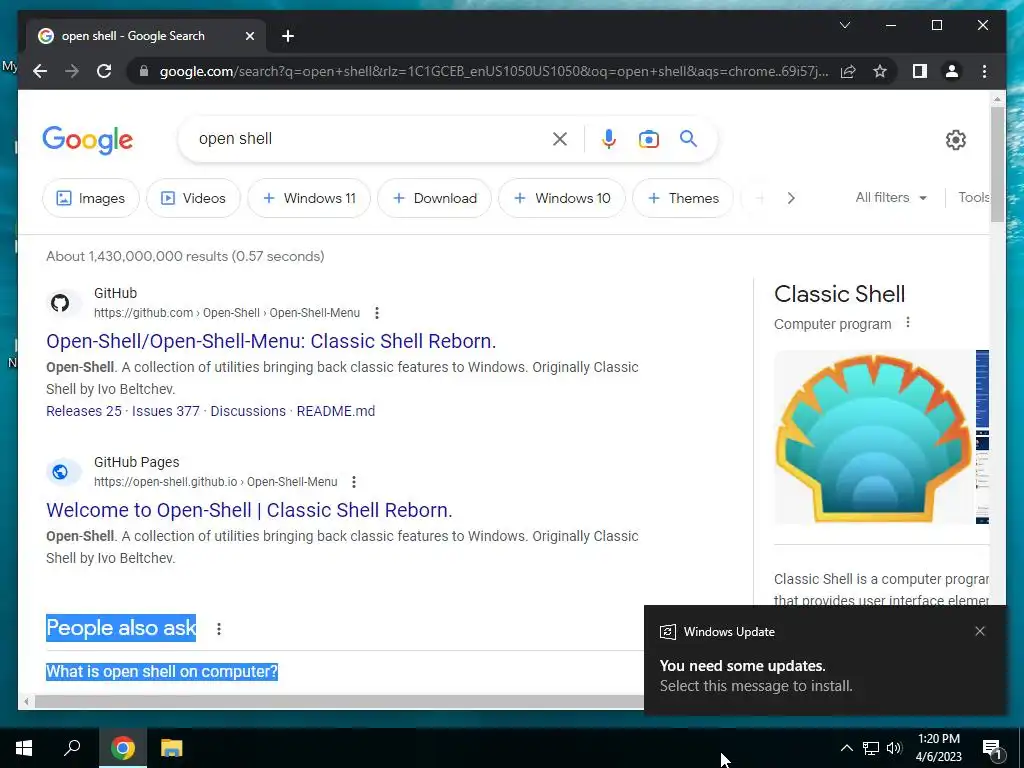Open the 'Issues 377' sitelink
1024x768 pixels.
tap(166, 411)
